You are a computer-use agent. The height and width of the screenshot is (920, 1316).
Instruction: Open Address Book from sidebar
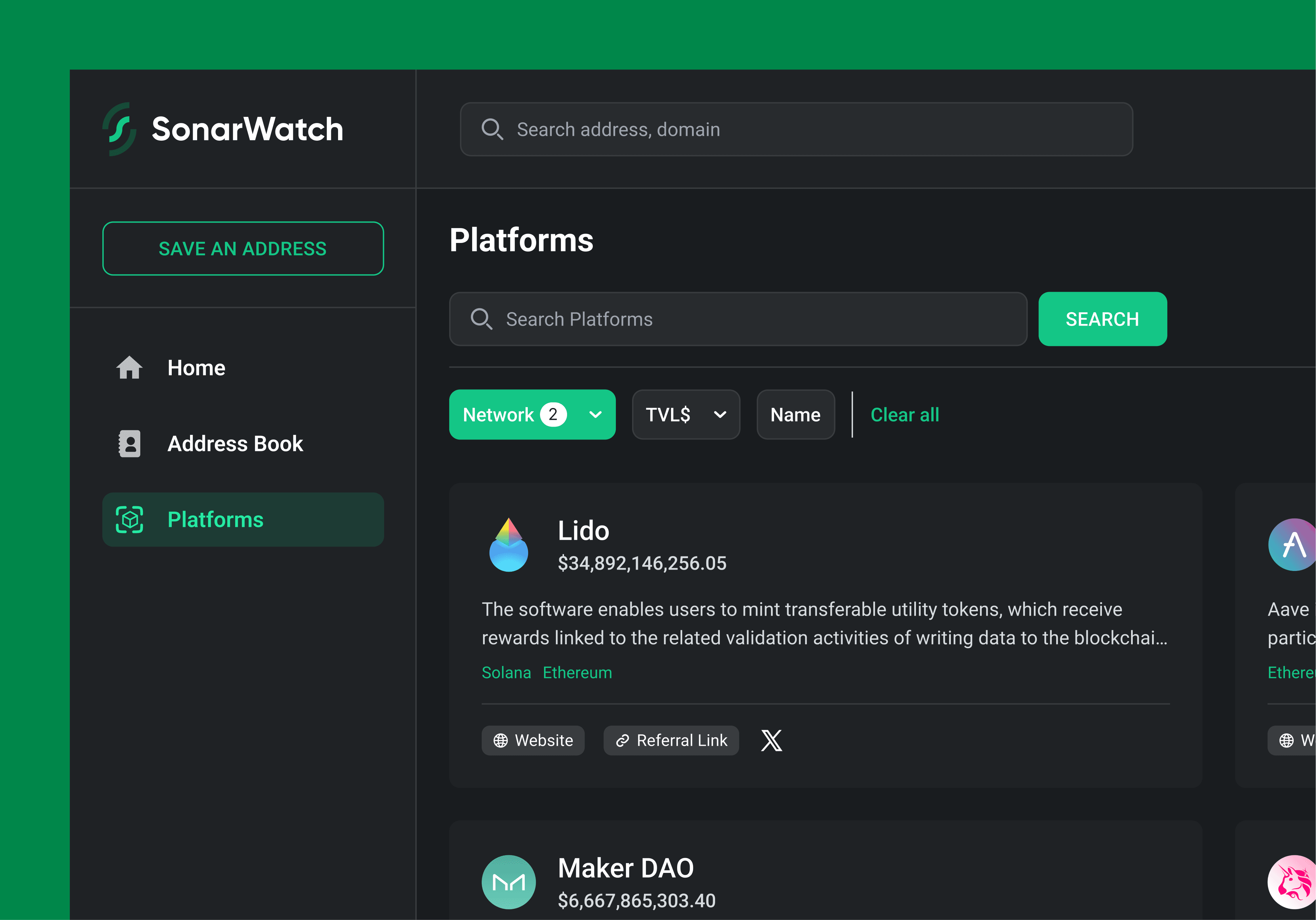point(243,444)
